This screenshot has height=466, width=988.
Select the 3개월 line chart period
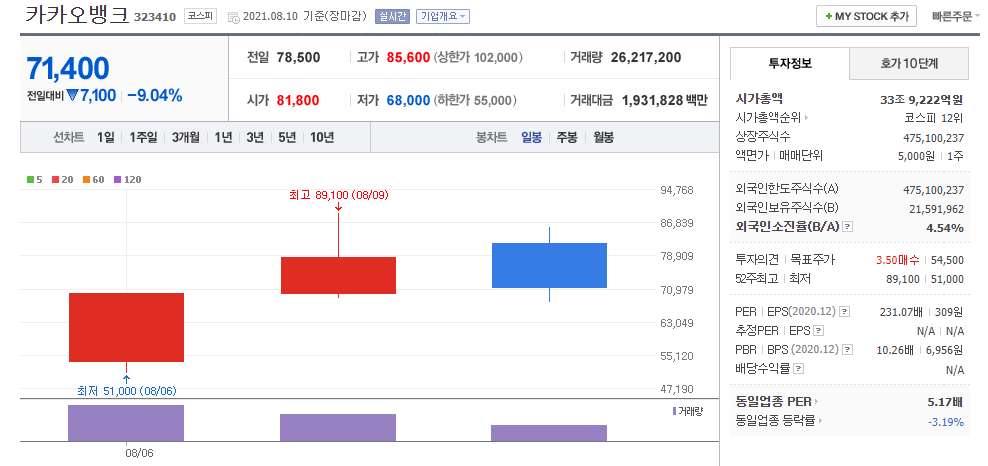point(185,137)
